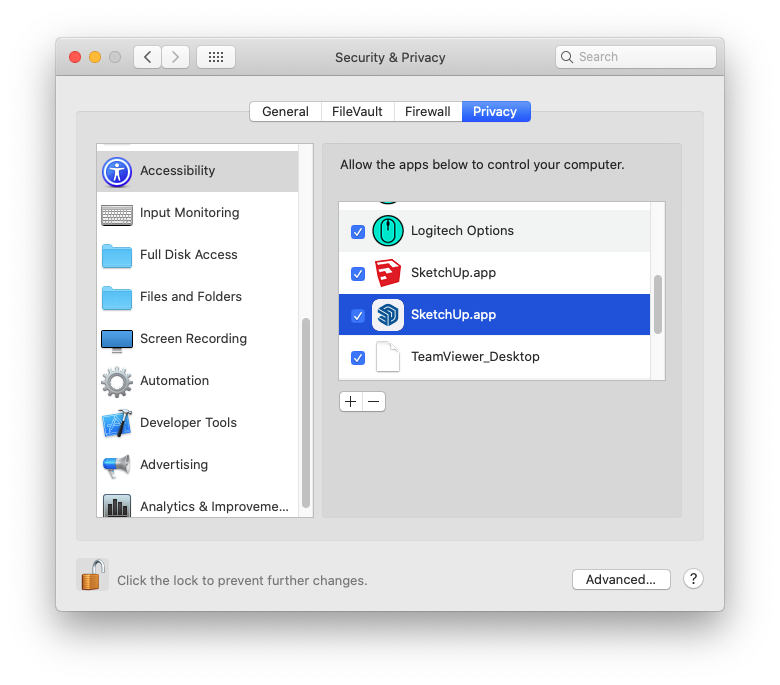The width and height of the screenshot is (780, 685).
Task: Select the TeamViewer_Desktop name
Action: pyautogui.click(x=475, y=357)
